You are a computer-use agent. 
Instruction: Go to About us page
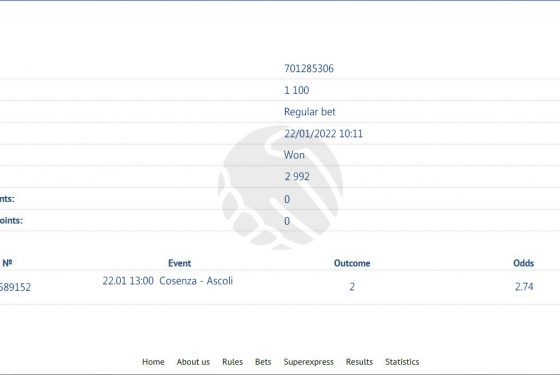(x=193, y=362)
